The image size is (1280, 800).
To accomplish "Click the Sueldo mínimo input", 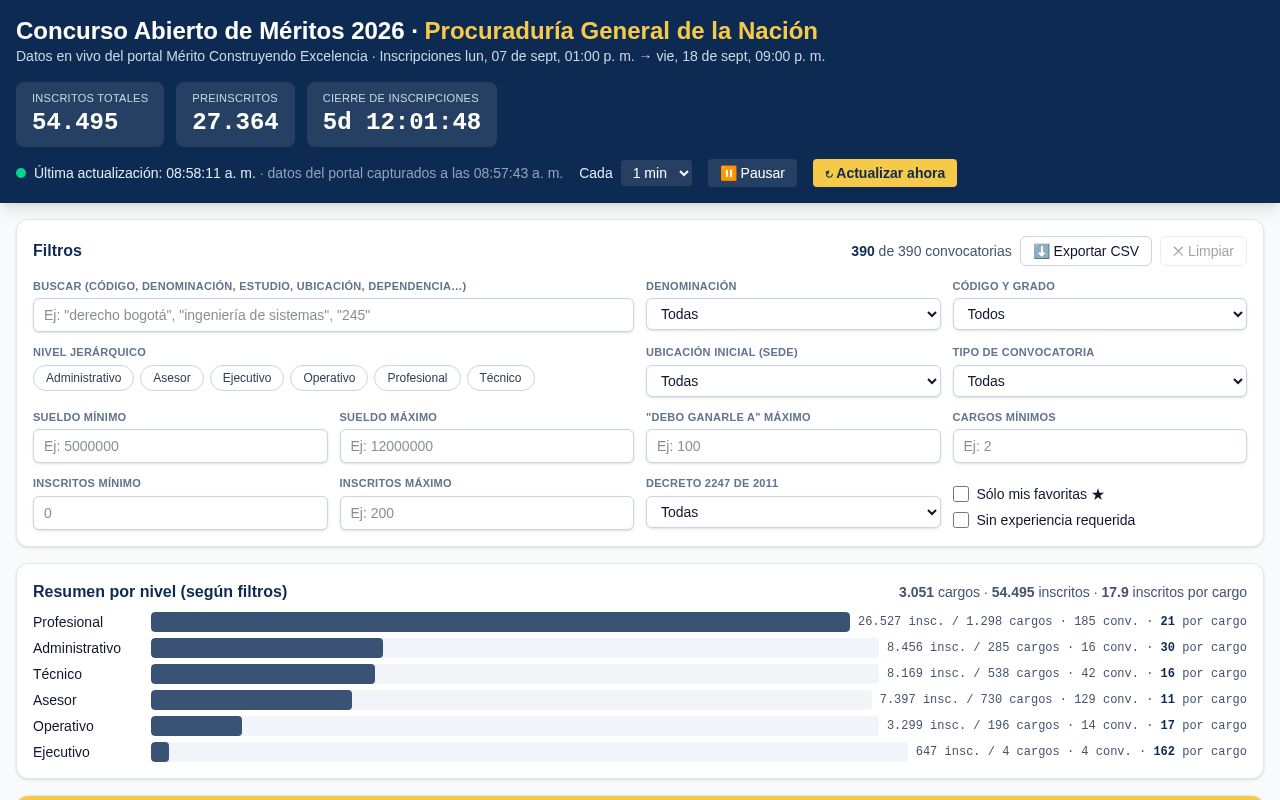I will pos(180,446).
